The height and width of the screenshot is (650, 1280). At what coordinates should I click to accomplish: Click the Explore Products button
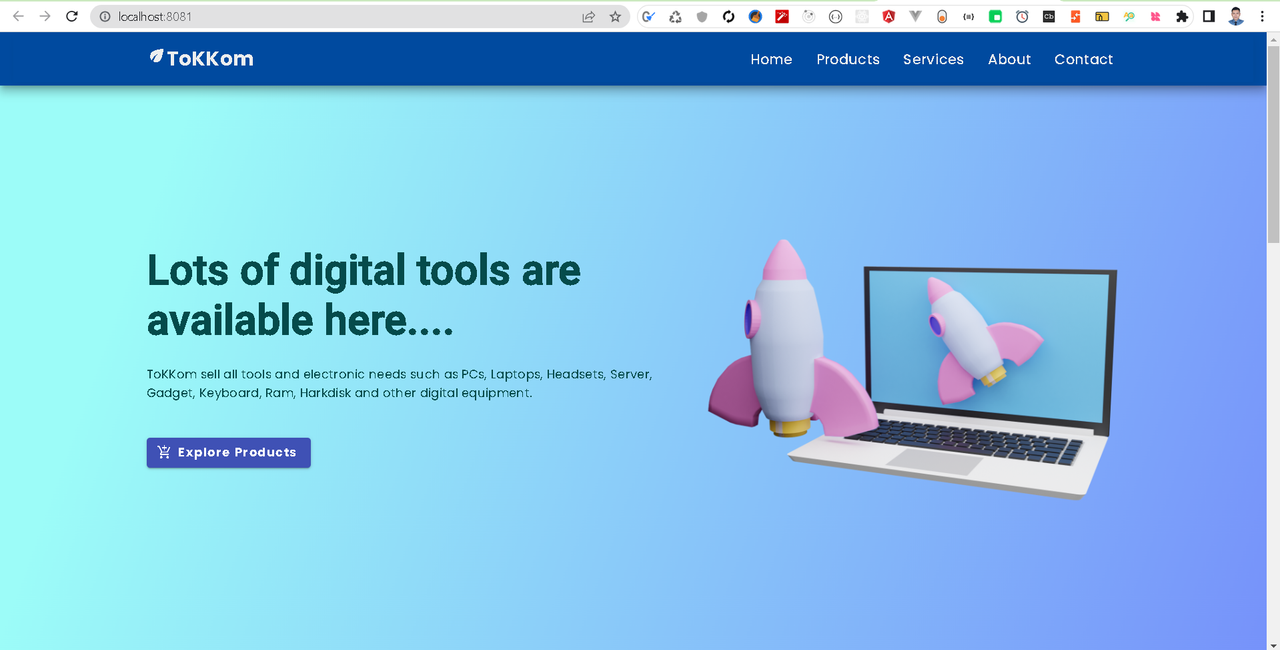pyautogui.click(x=229, y=452)
